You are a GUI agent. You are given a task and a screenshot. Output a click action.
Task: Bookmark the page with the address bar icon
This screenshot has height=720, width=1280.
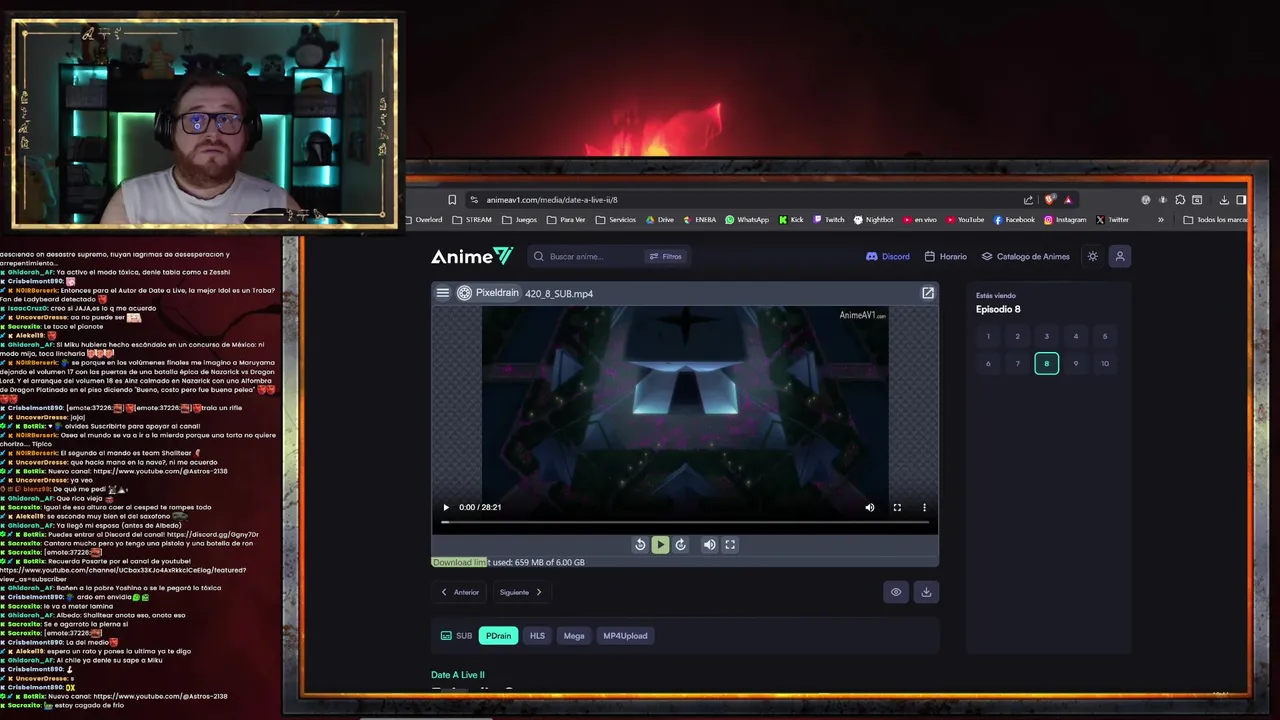452,199
